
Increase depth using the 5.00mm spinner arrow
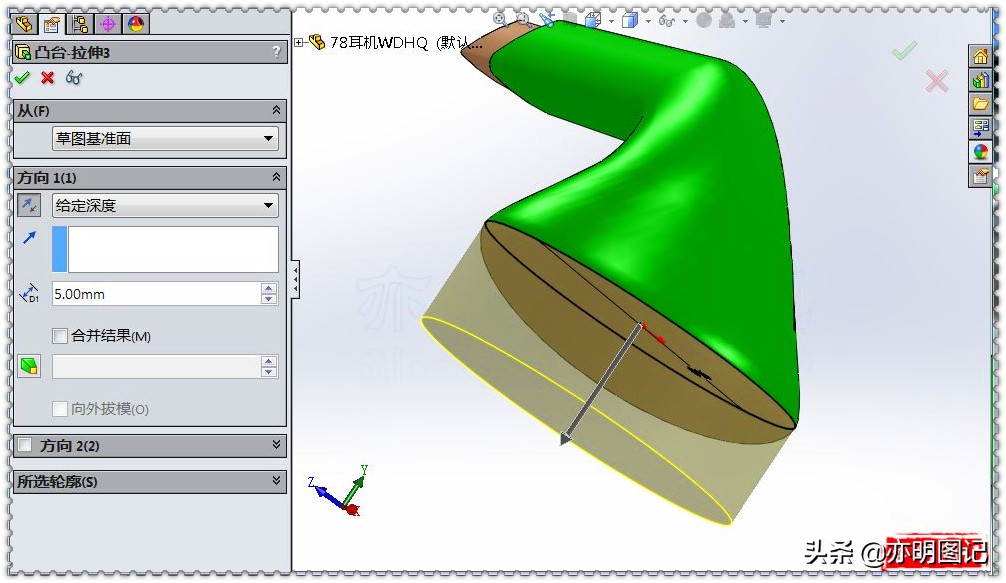tap(270, 288)
